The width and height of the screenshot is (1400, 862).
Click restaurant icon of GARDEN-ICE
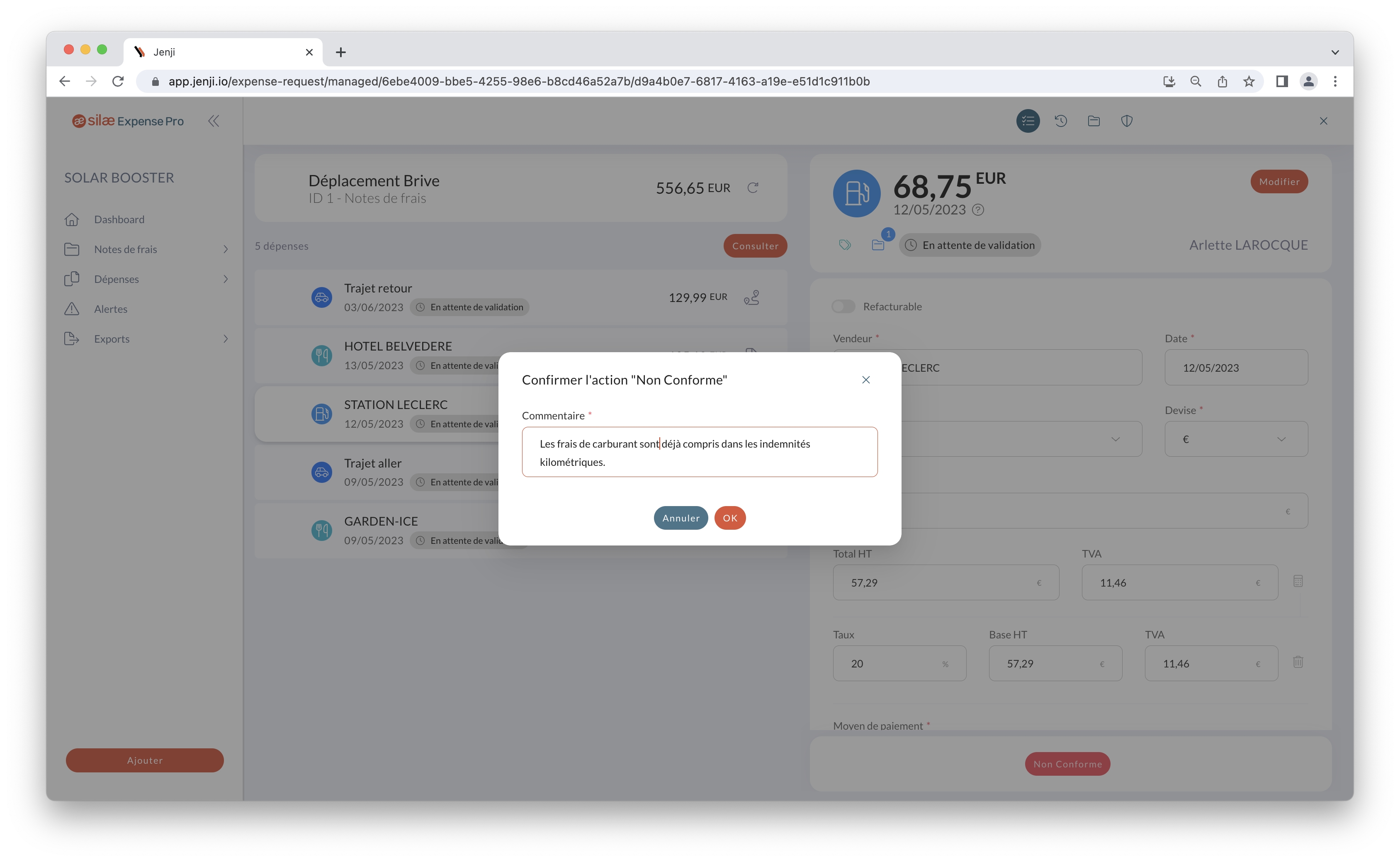click(321, 530)
